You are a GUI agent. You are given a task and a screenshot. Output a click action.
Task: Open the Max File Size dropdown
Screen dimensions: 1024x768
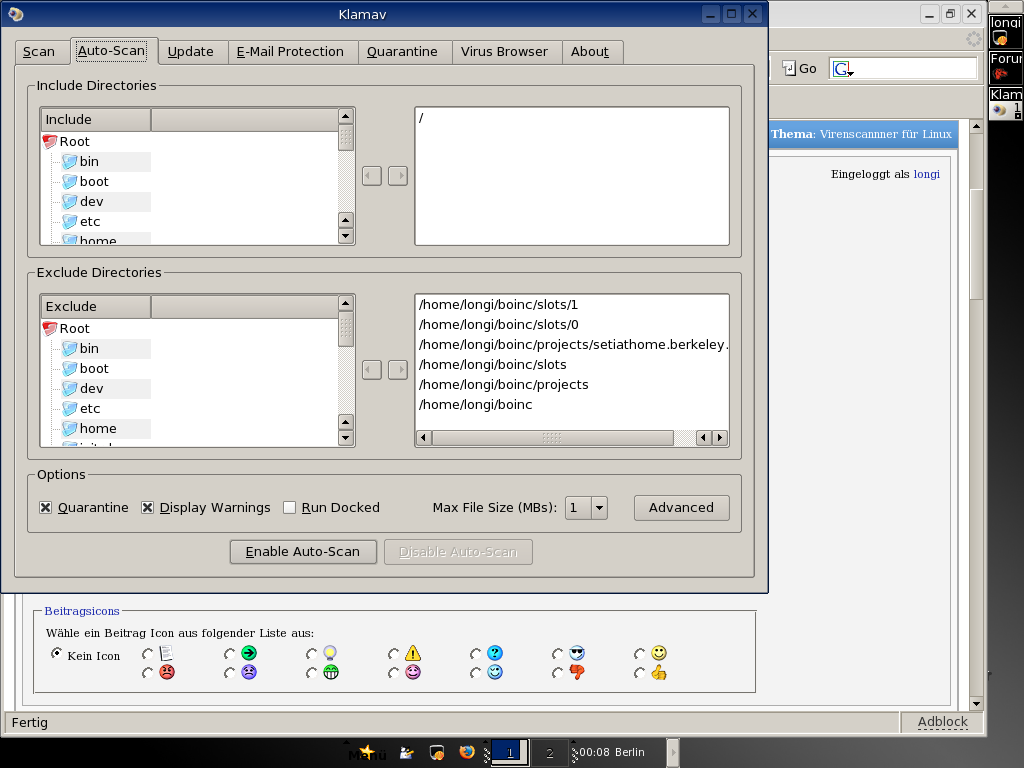coord(599,507)
